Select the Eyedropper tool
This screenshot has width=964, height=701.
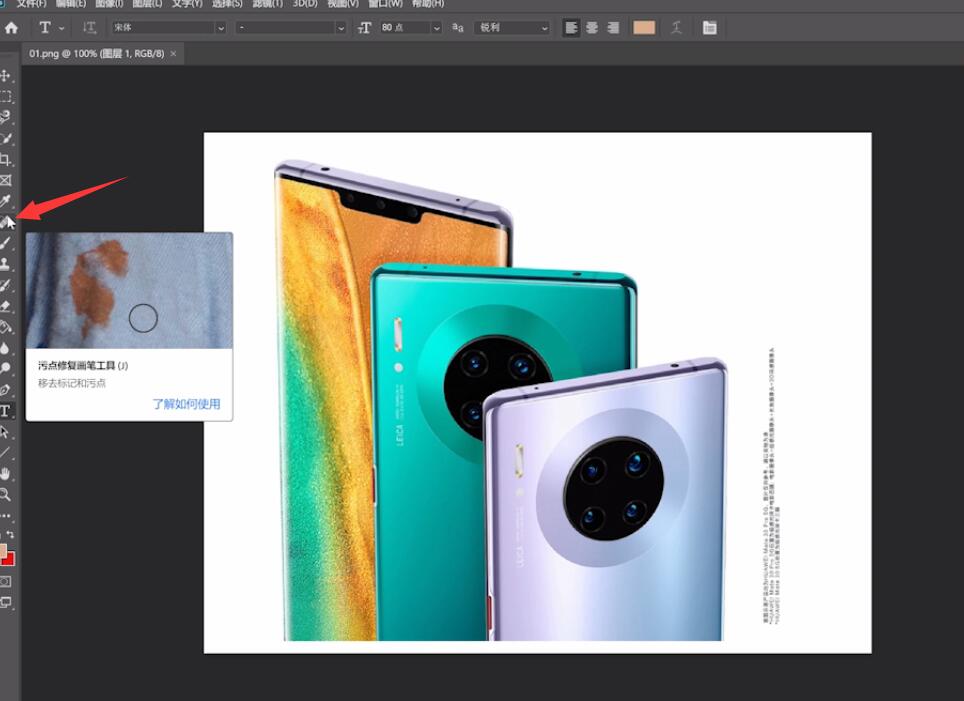tap(6, 201)
